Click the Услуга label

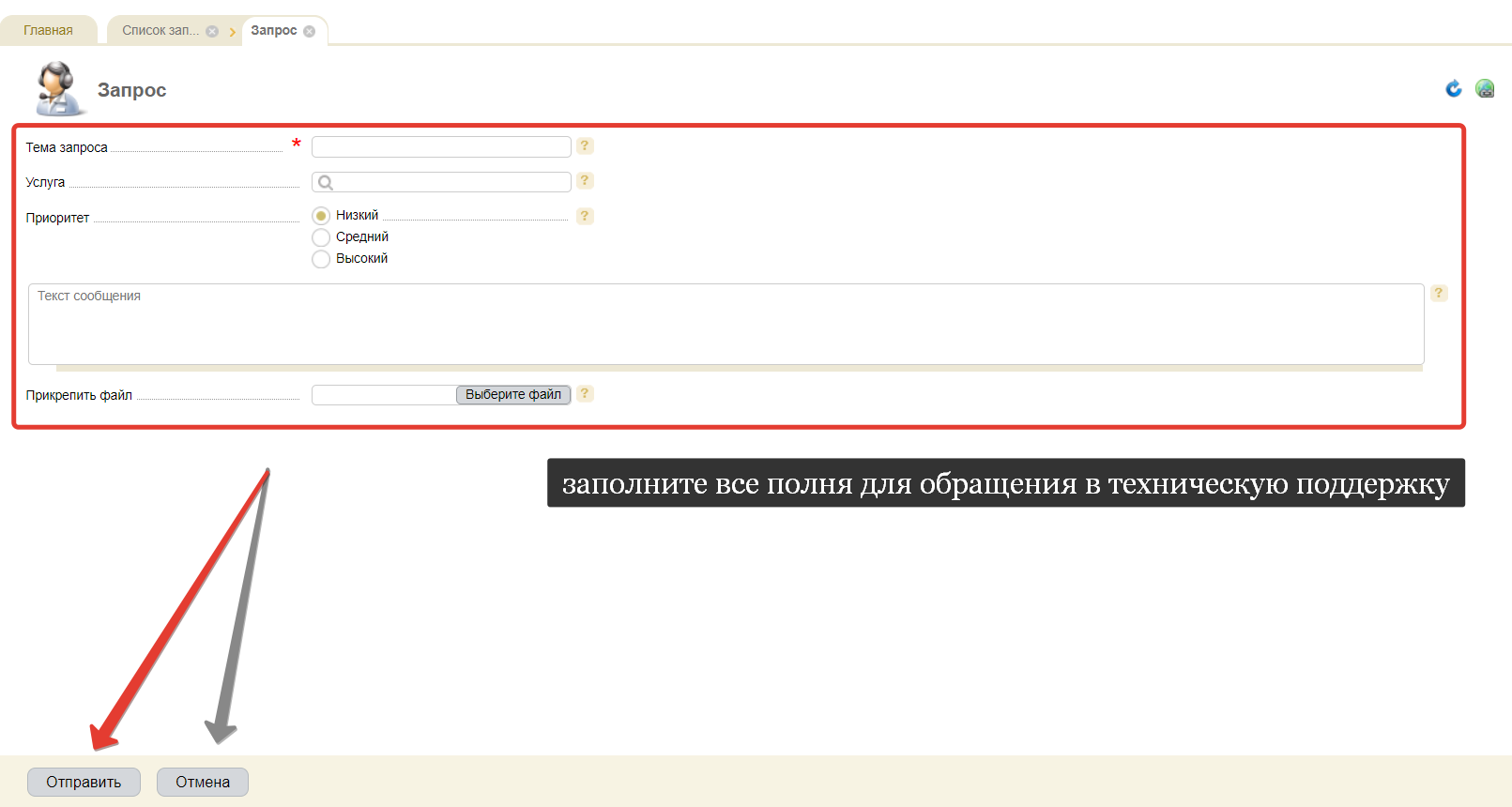(45, 182)
